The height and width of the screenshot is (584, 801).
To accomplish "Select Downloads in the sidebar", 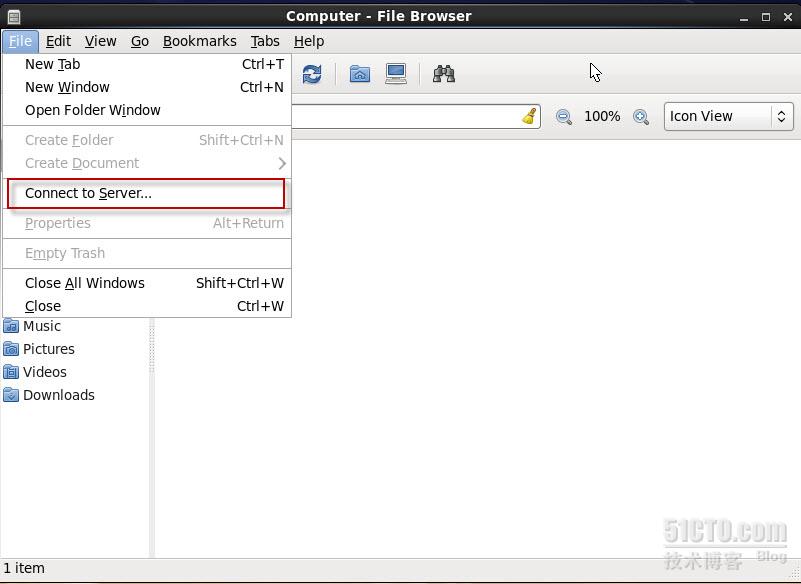I will 59,395.
